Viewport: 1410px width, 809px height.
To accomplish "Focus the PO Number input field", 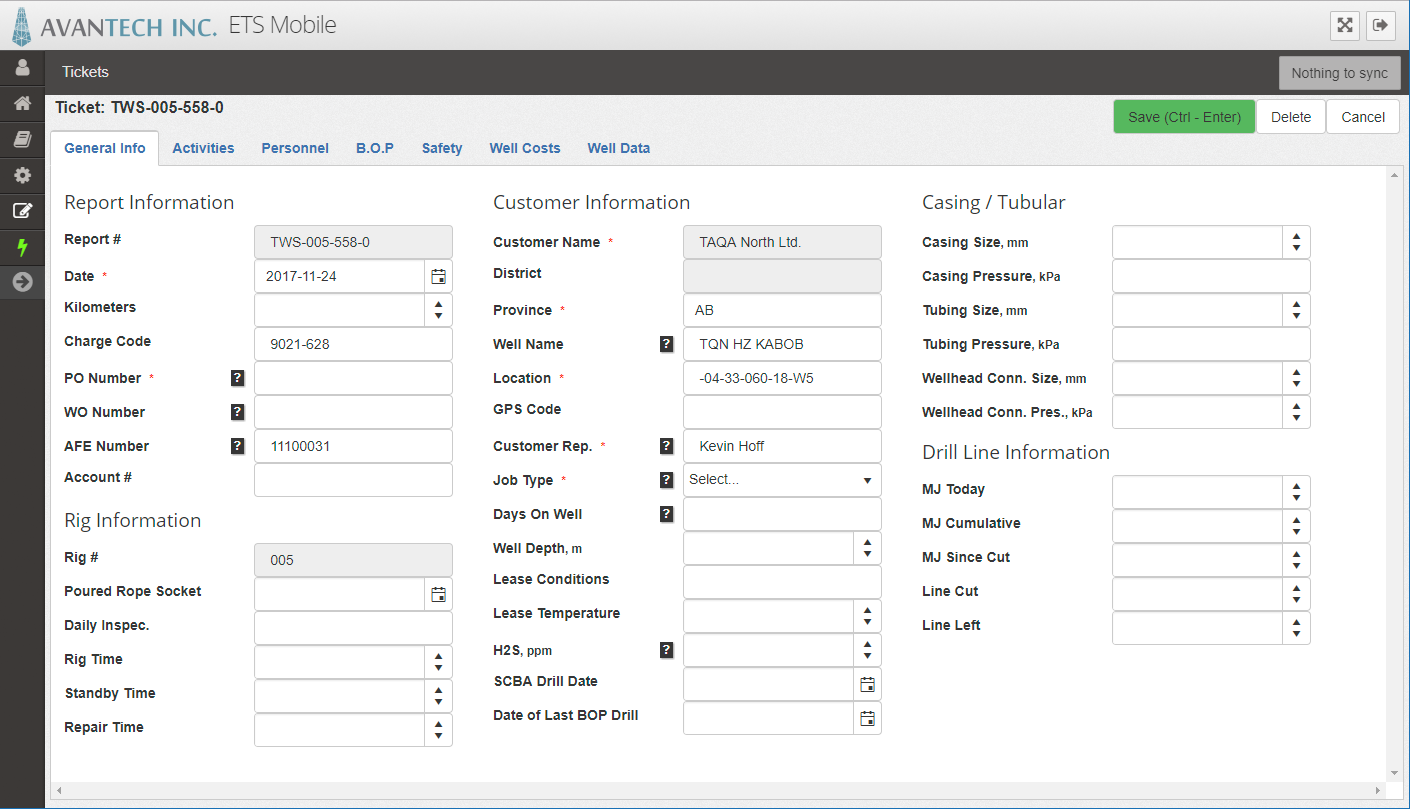I will pyautogui.click(x=353, y=378).
